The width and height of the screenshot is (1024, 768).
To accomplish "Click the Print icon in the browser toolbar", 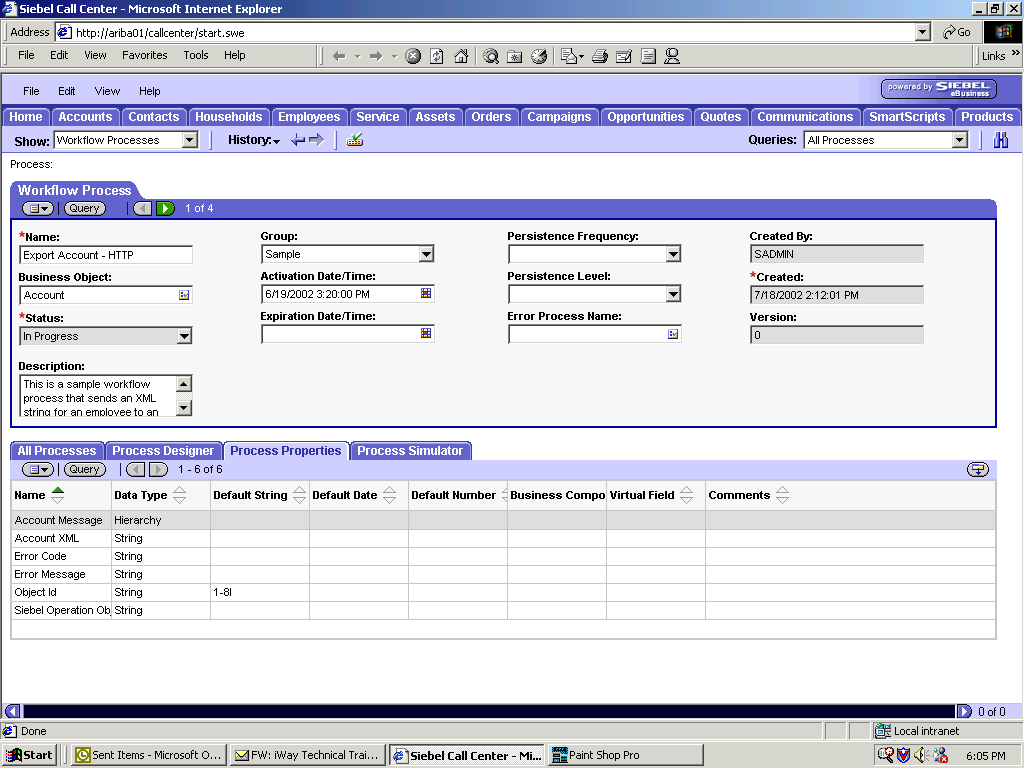I will tap(599, 56).
